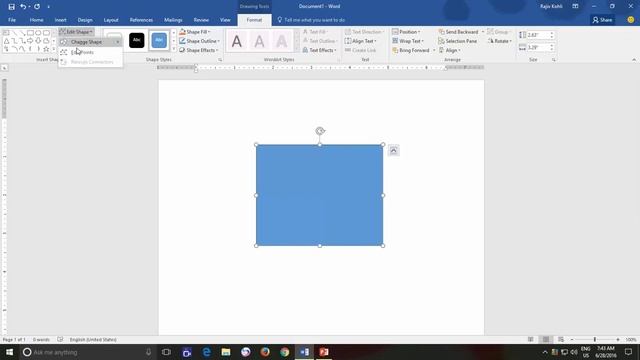Open Layout Options button beside shape
640x360 pixels.
click(393, 151)
